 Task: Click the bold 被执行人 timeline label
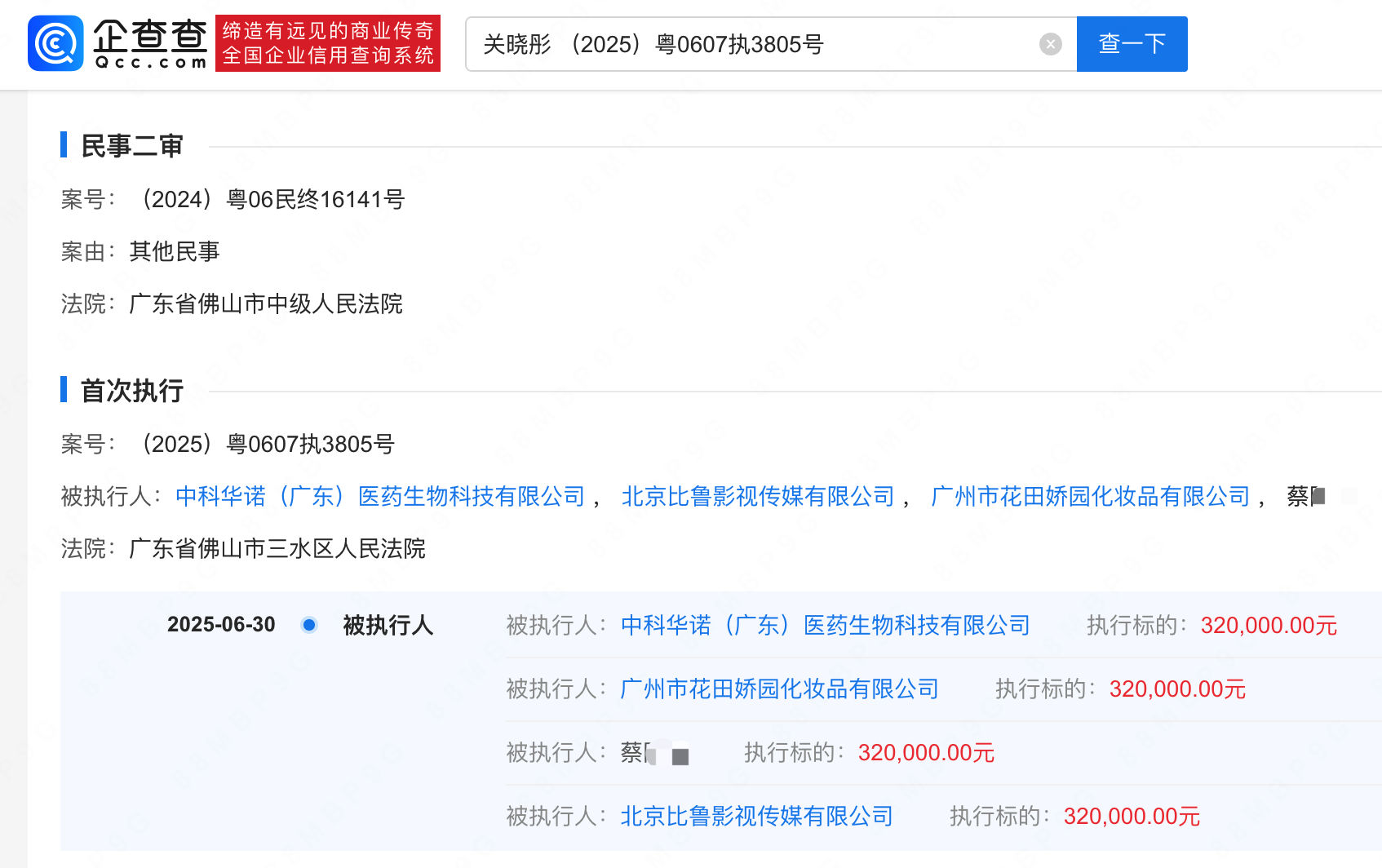(x=388, y=625)
